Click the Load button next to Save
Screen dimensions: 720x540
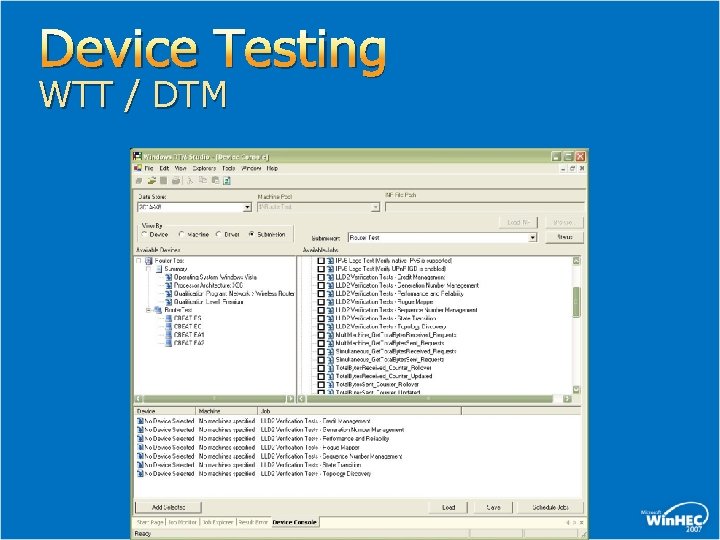[448, 507]
